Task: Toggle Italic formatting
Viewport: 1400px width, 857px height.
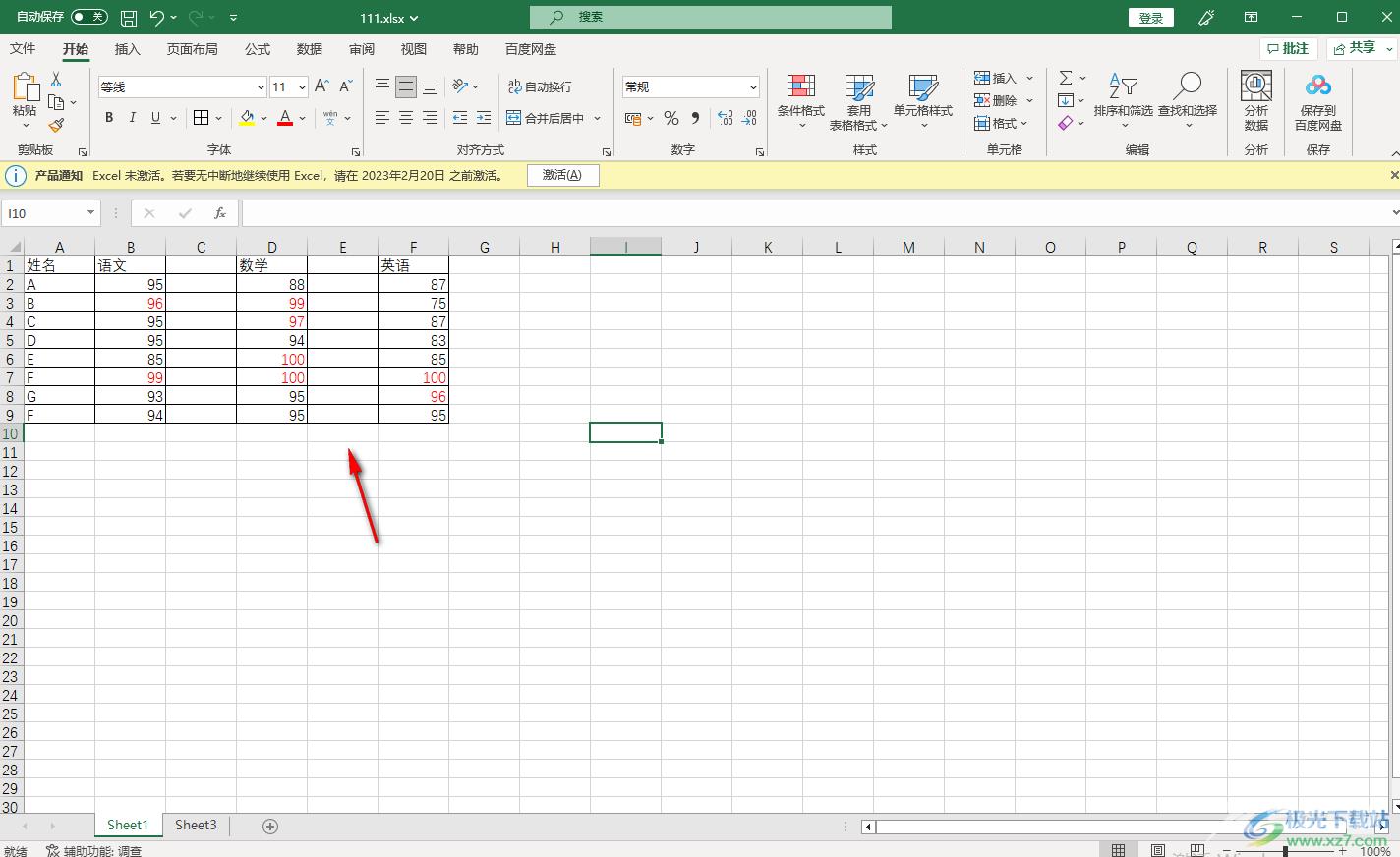Action: coord(133,118)
